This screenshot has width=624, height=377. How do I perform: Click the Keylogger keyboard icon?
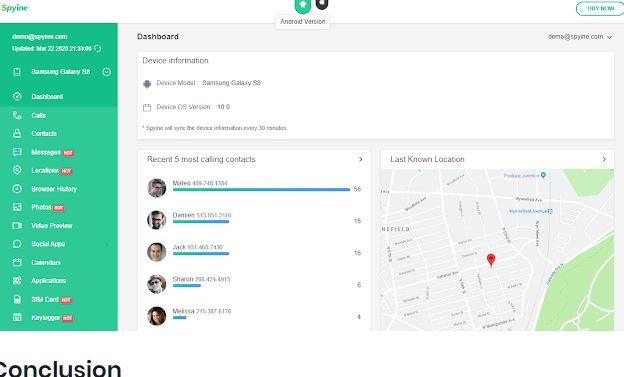tap(17, 317)
